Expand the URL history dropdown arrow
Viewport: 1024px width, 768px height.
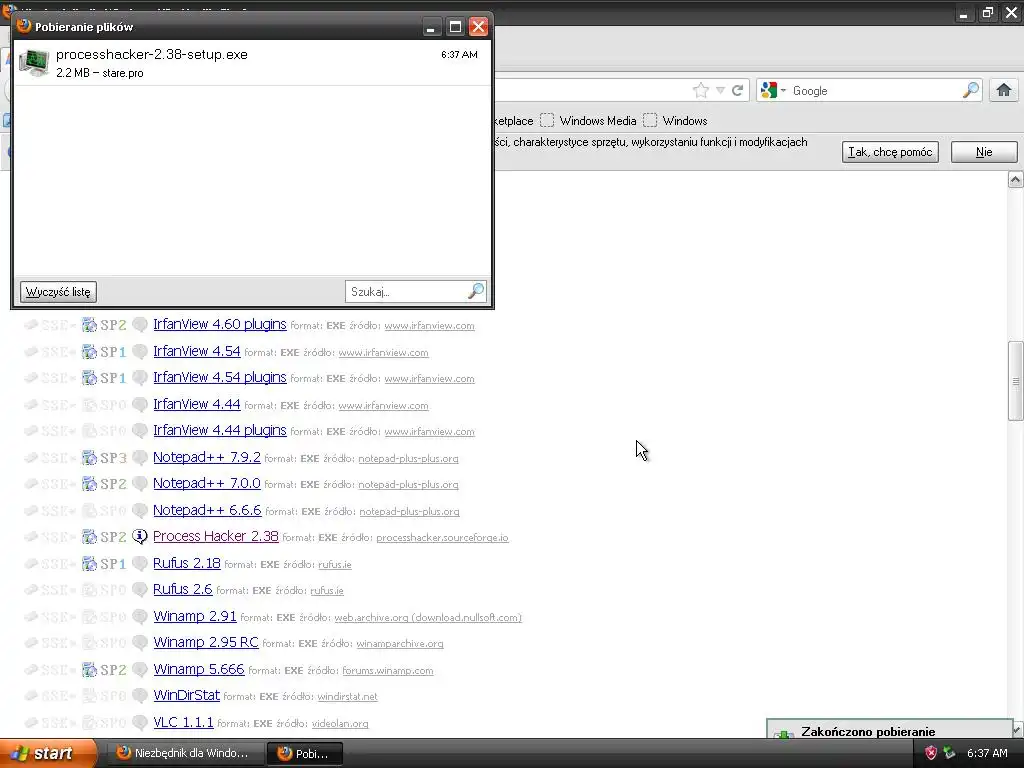(x=720, y=90)
